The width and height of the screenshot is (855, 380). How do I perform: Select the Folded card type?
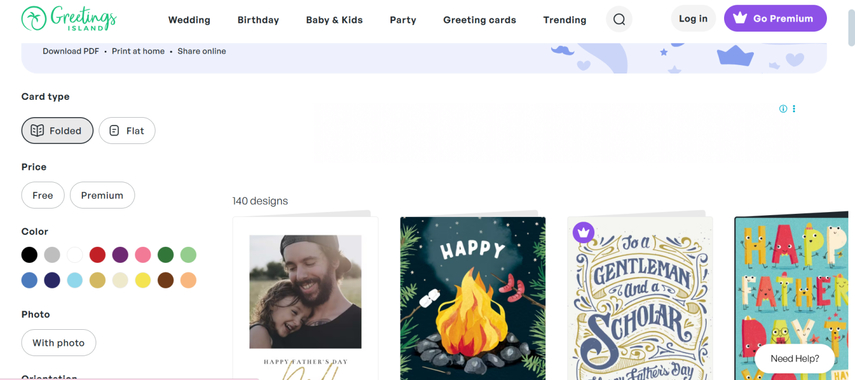[57, 131]
